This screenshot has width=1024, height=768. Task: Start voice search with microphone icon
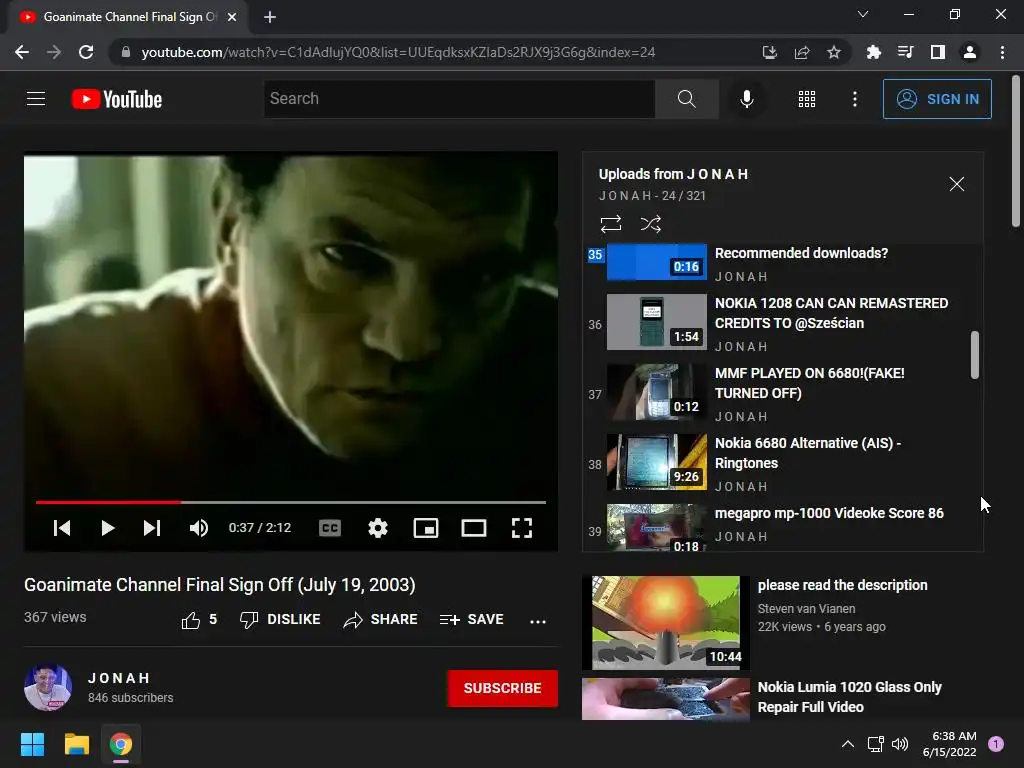[x=746, y=99]
